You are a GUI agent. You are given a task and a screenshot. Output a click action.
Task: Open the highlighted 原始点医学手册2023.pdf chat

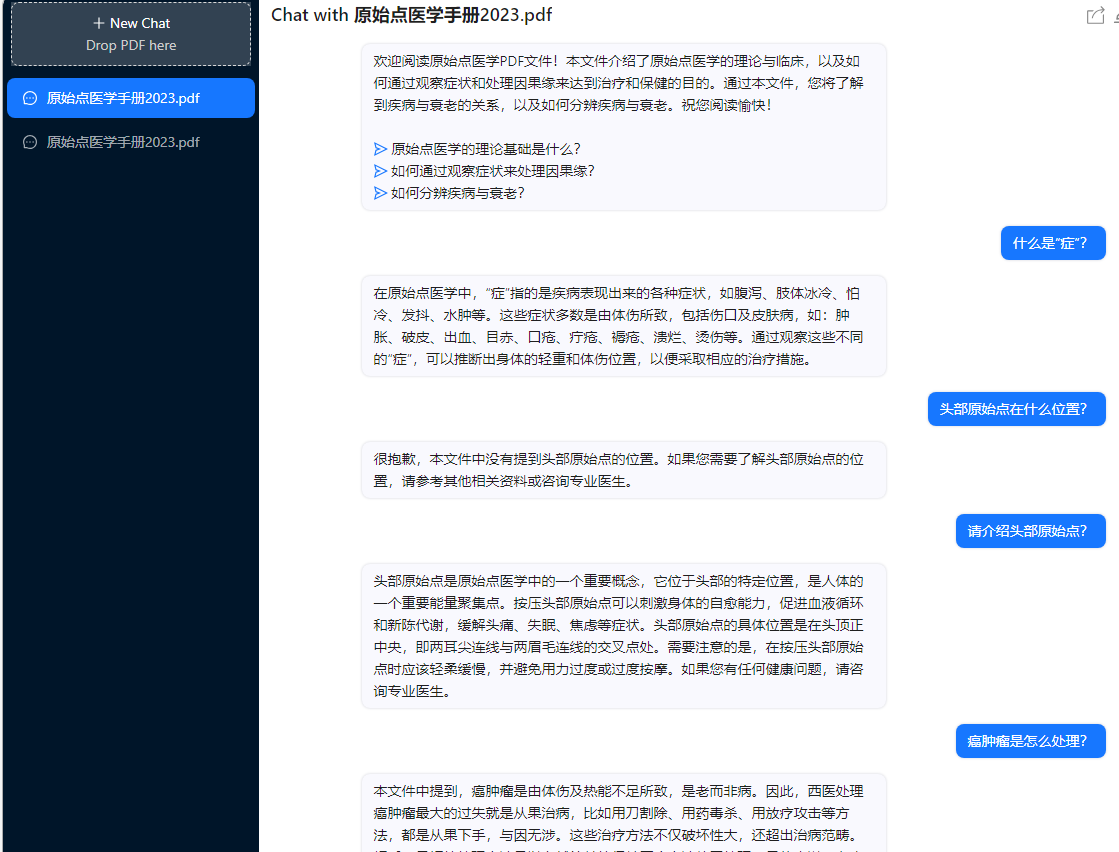[x=123, y=98]
